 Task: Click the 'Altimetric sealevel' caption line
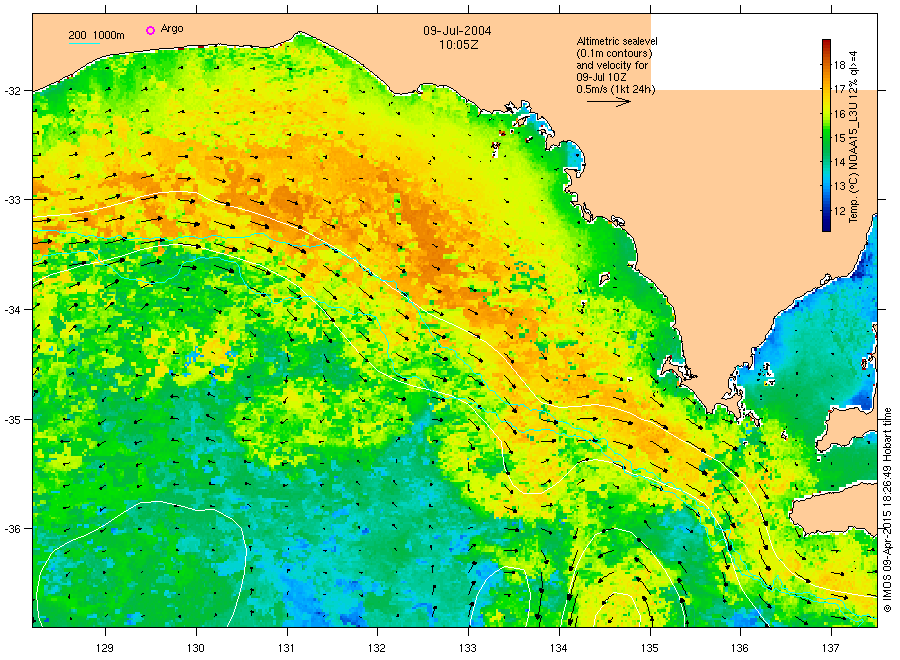[x=617, y=41]
